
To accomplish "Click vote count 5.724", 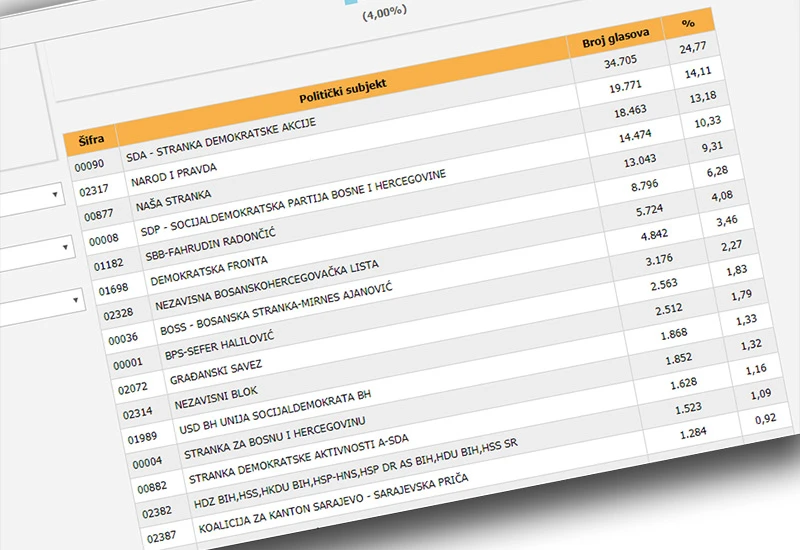I will [x=649, y=210].
